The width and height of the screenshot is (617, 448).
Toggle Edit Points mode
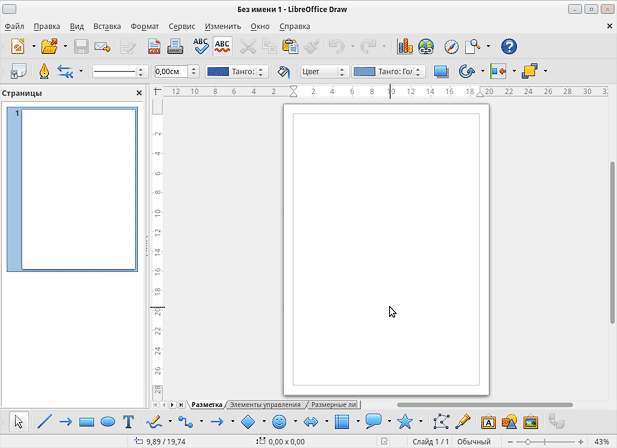click(x=441, y=422)
